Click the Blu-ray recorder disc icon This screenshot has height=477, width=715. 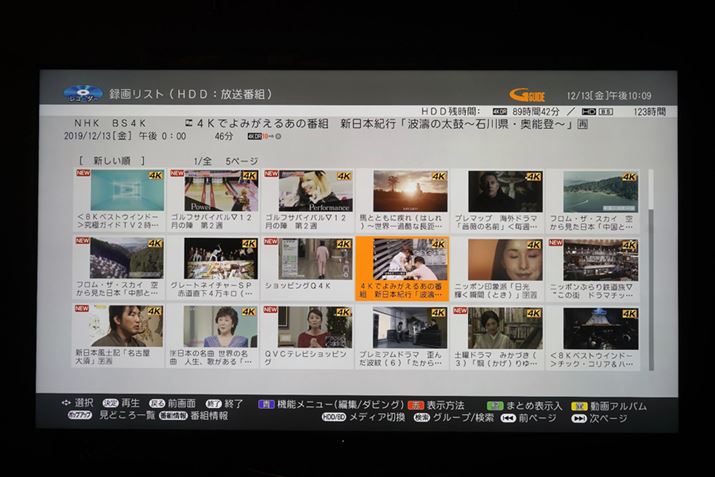[82, 93]
